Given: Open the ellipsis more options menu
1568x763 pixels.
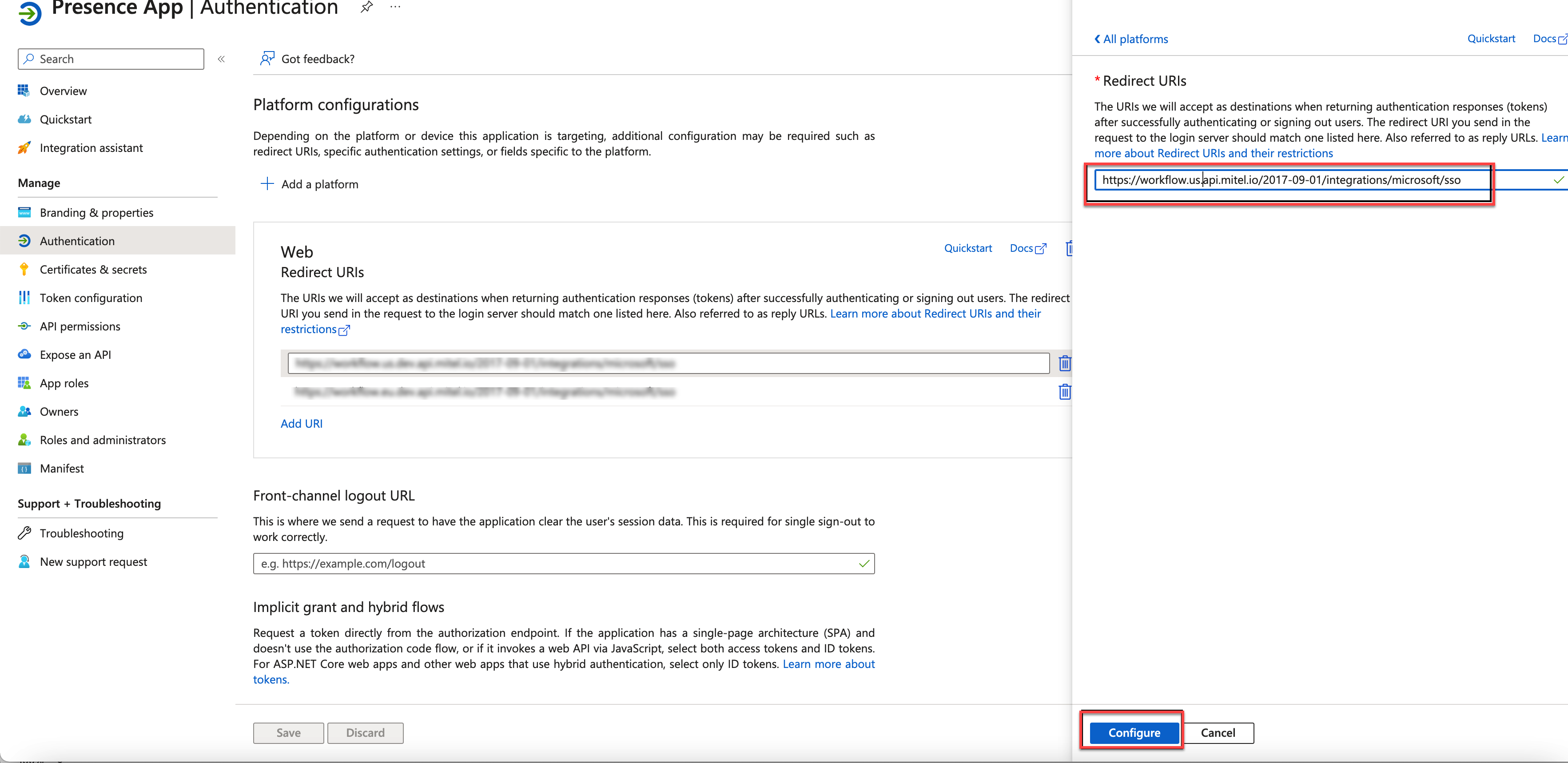Looking at the screenshot, I should click(x=395, y=7).
